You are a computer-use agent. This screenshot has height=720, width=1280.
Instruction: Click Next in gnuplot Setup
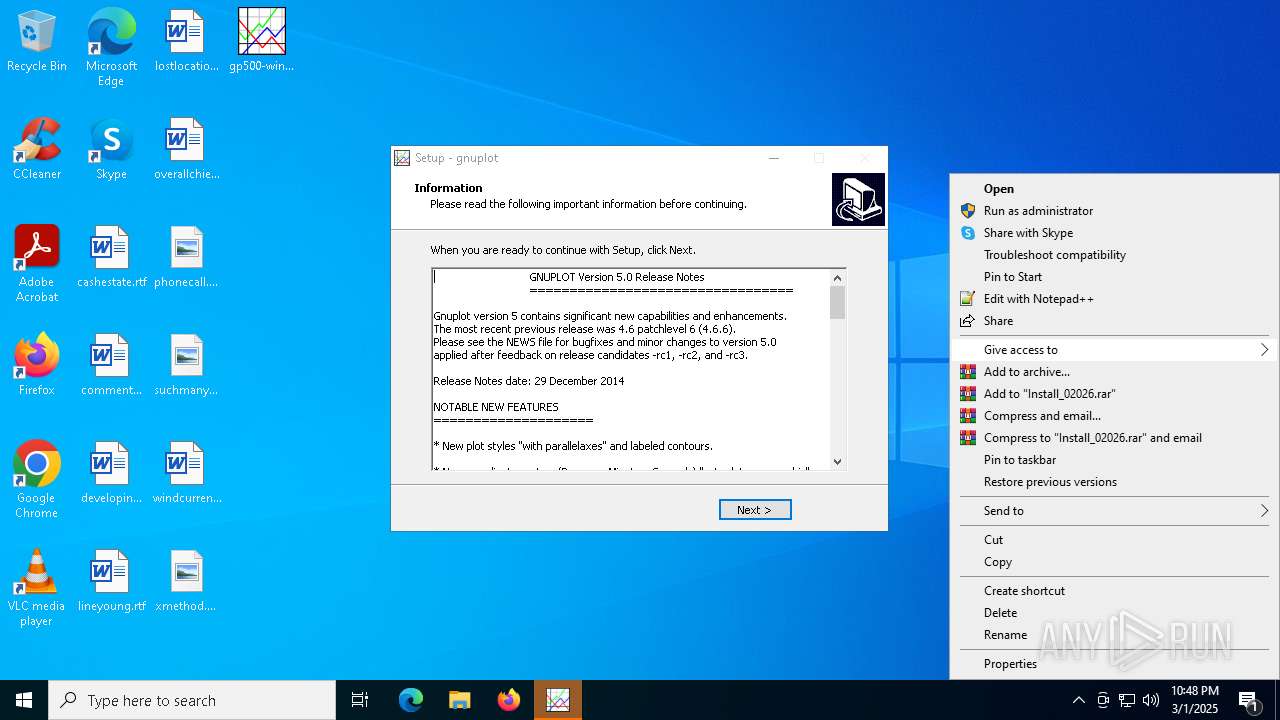tap(755, 510)
